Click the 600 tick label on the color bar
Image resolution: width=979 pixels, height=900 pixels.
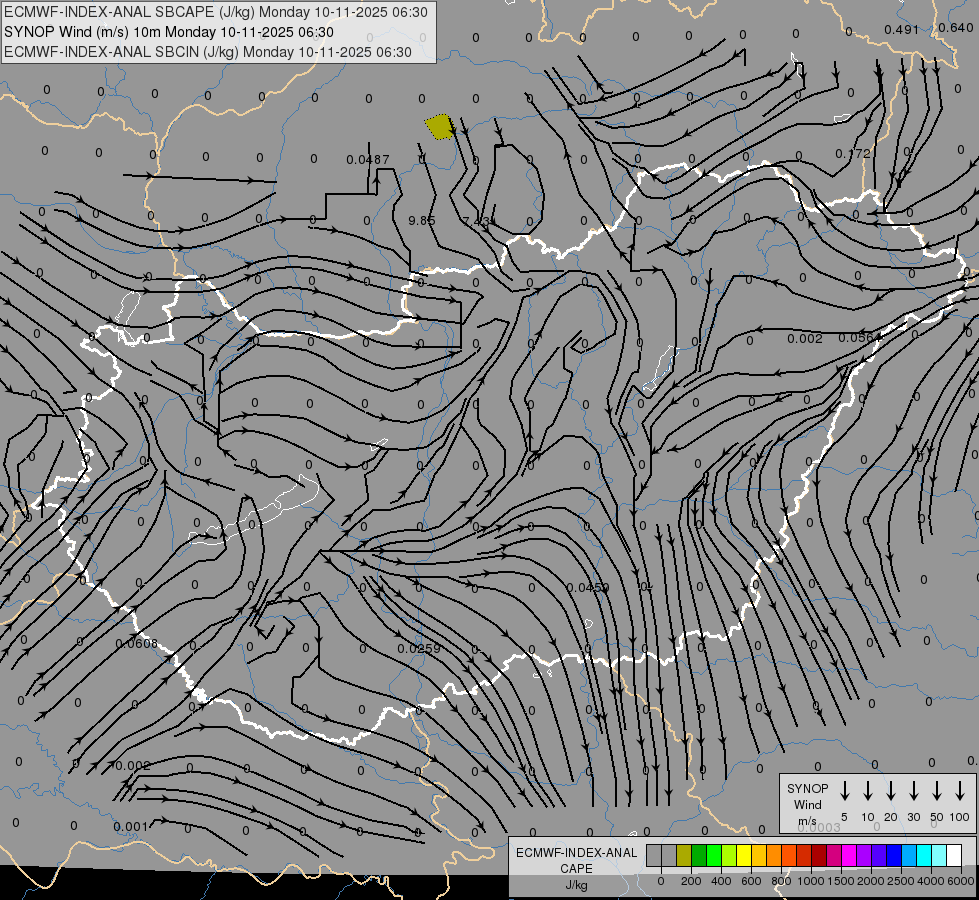click(751, 881)
